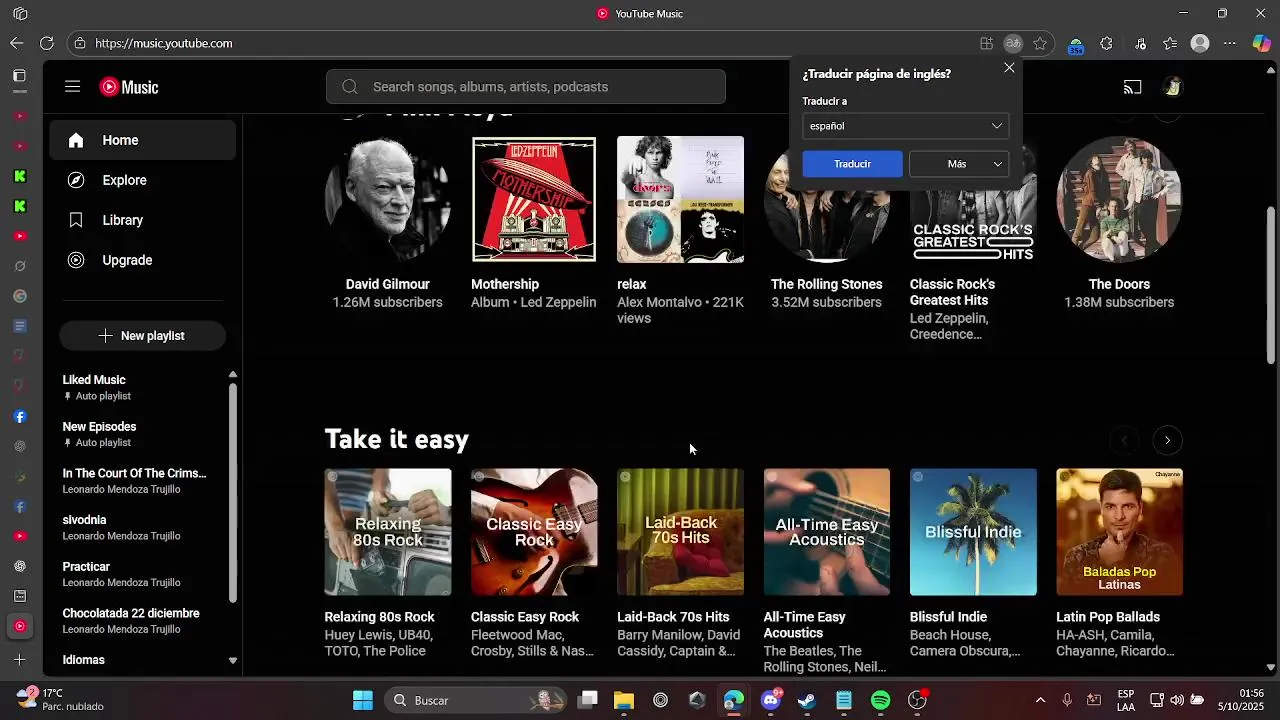Screen dimensions: 1280x720
Task: Open File Explorer from taskbar
Action: [624, 700]
